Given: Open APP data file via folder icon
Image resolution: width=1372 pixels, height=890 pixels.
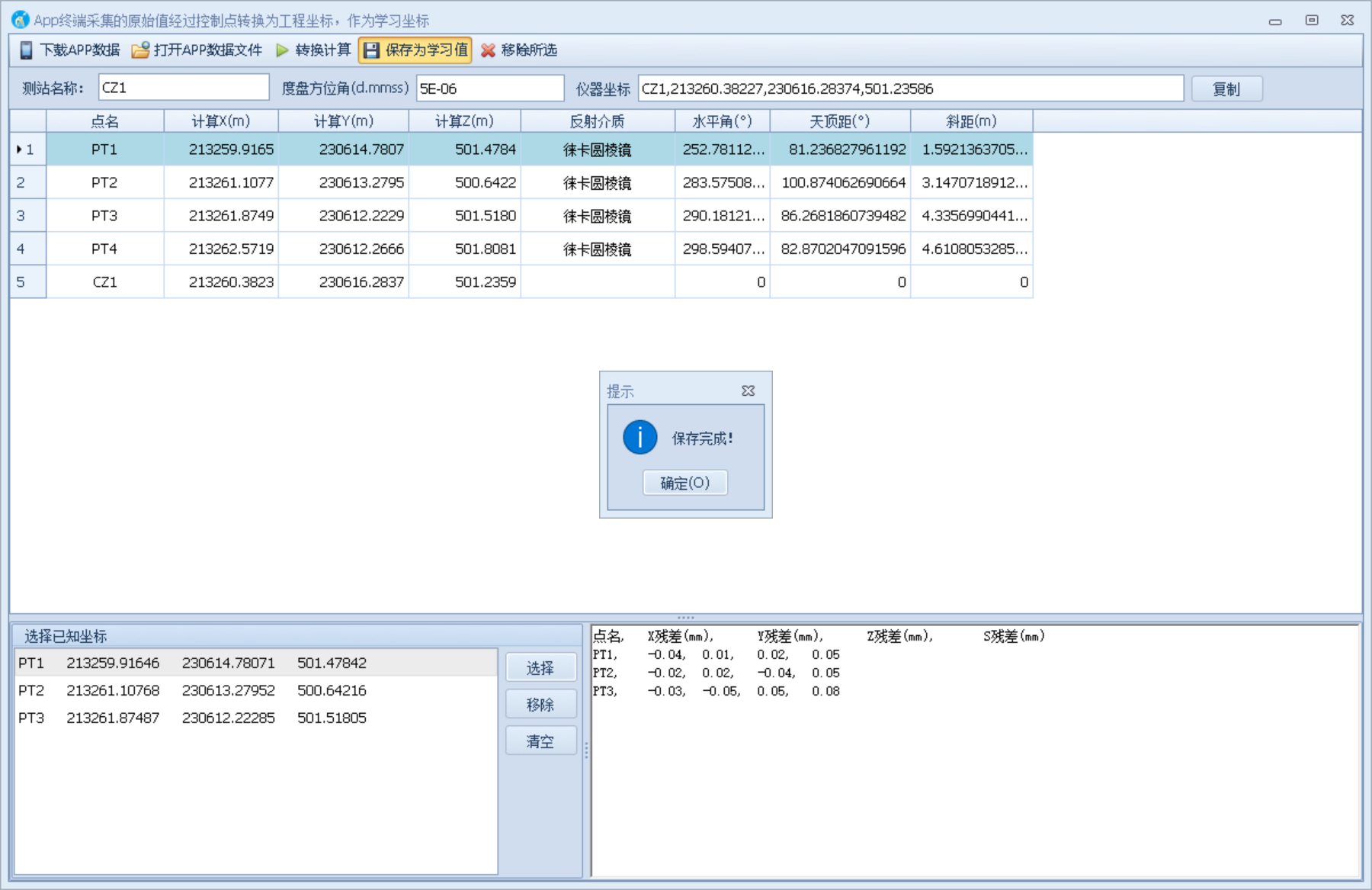Looking at the screenshot, I should (x=140, y=50).
